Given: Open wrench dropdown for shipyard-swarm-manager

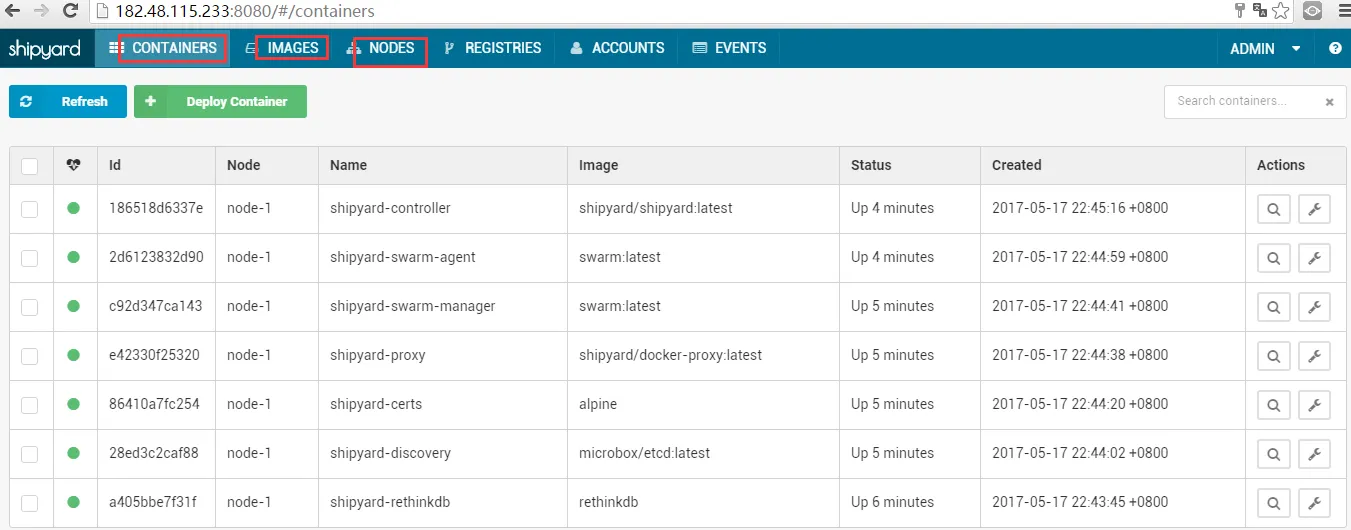Looking at the screenshot, I should (x=1314, y=307).
